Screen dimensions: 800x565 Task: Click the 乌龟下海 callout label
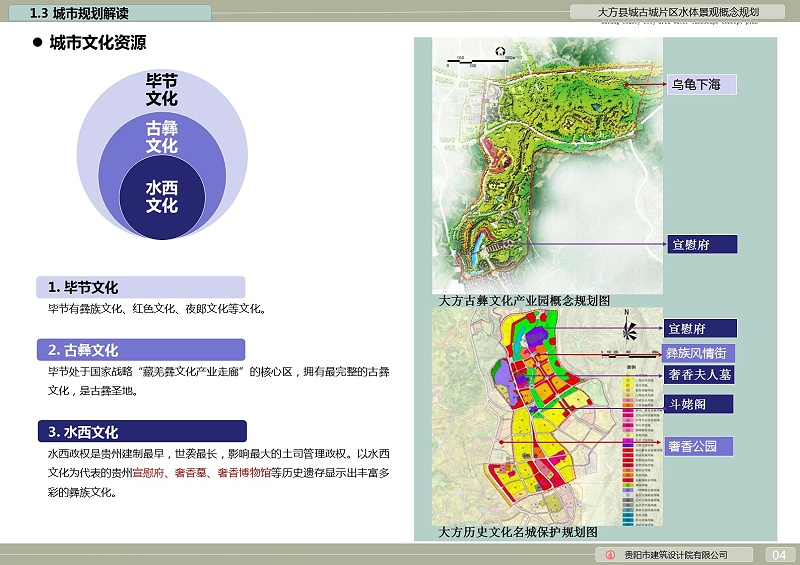coord(701,85)
